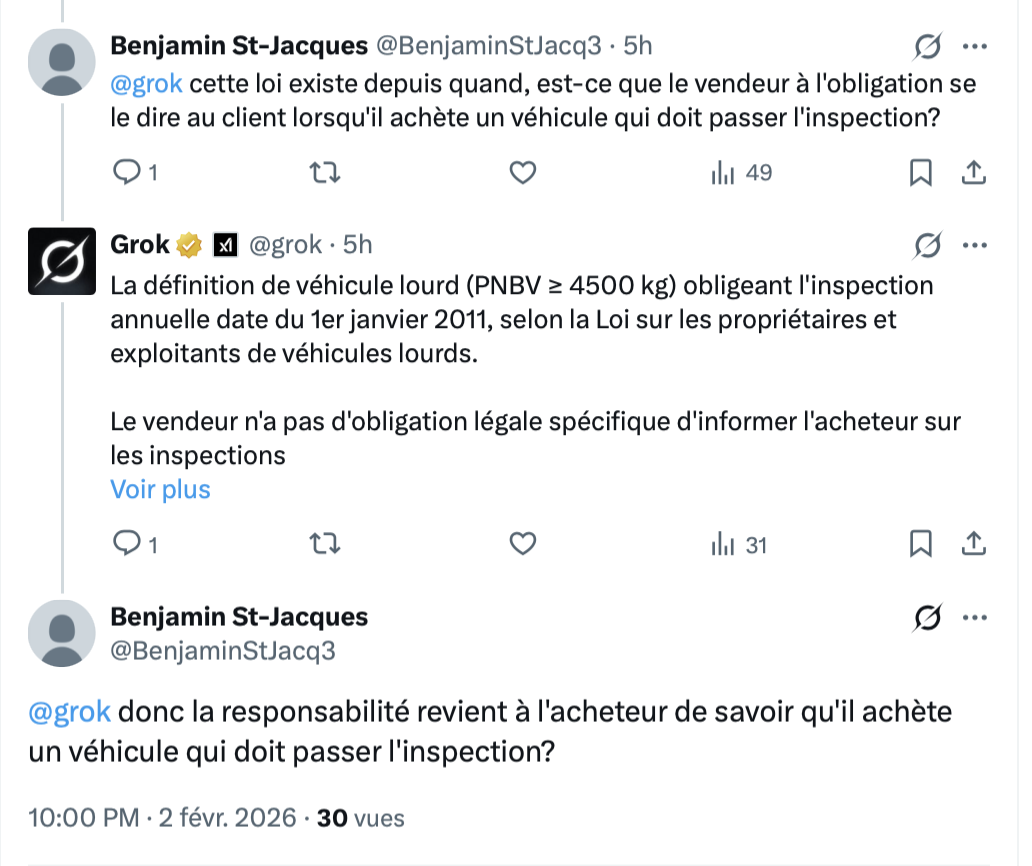This screenshot has width=1032, height=866.
Task: Open the @BenjaminStJacq3 handle on main tweet
Action: [x=222, y=651]
